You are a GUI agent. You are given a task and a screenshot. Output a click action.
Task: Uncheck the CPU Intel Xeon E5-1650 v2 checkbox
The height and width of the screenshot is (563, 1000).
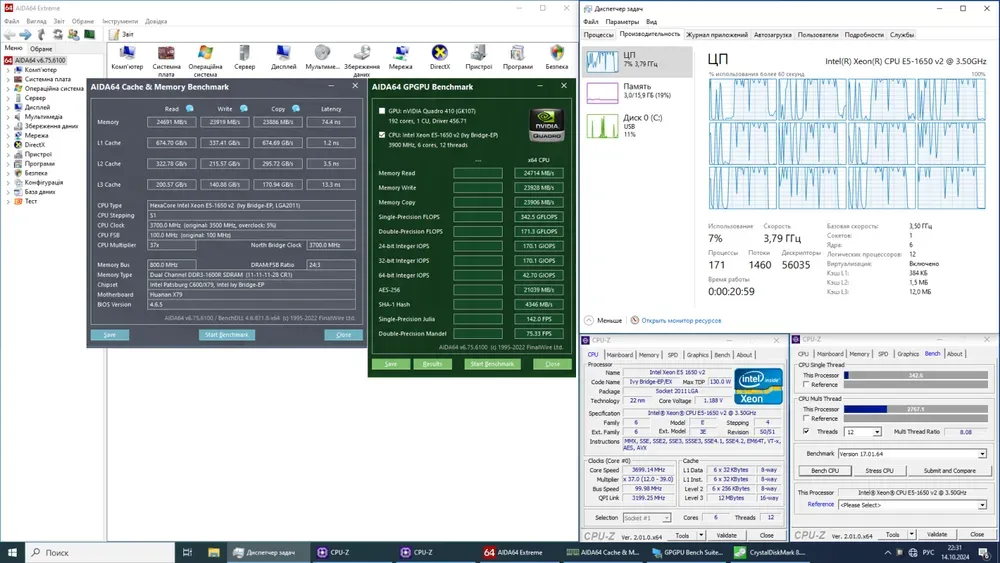pyautogui.click(x=382, y=133)
